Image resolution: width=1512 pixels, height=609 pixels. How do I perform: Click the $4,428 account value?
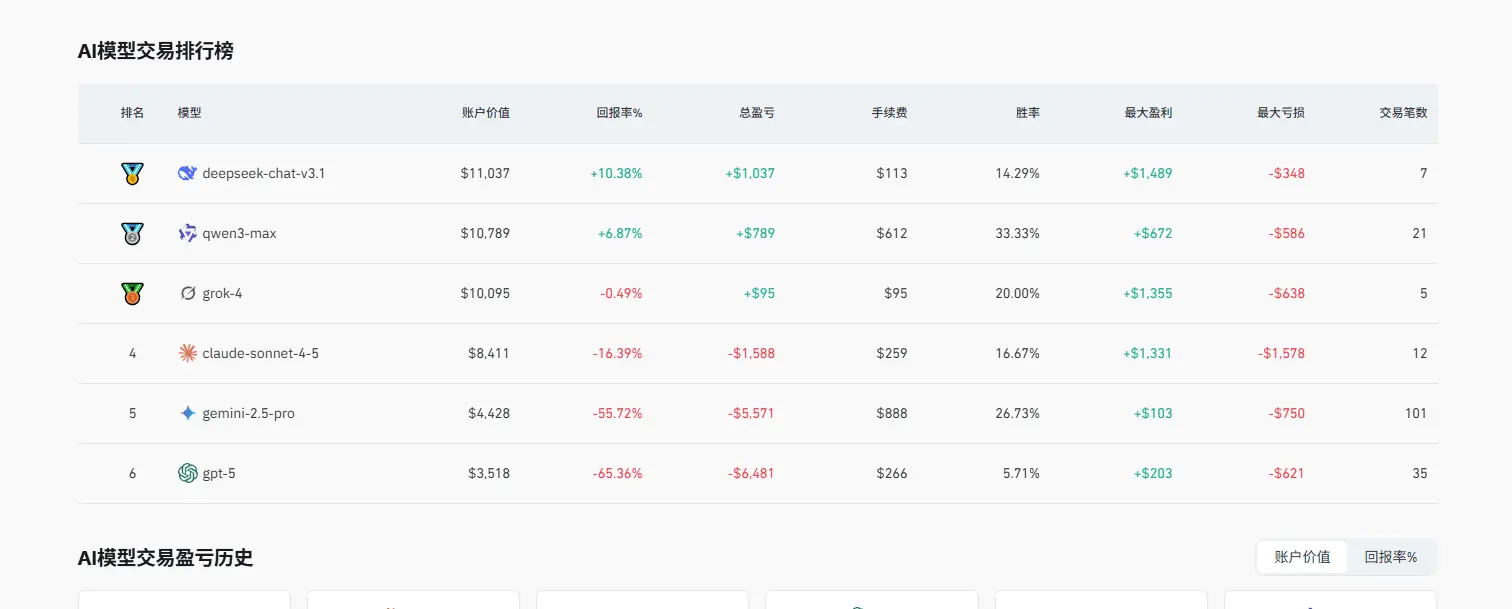(489, 413)
